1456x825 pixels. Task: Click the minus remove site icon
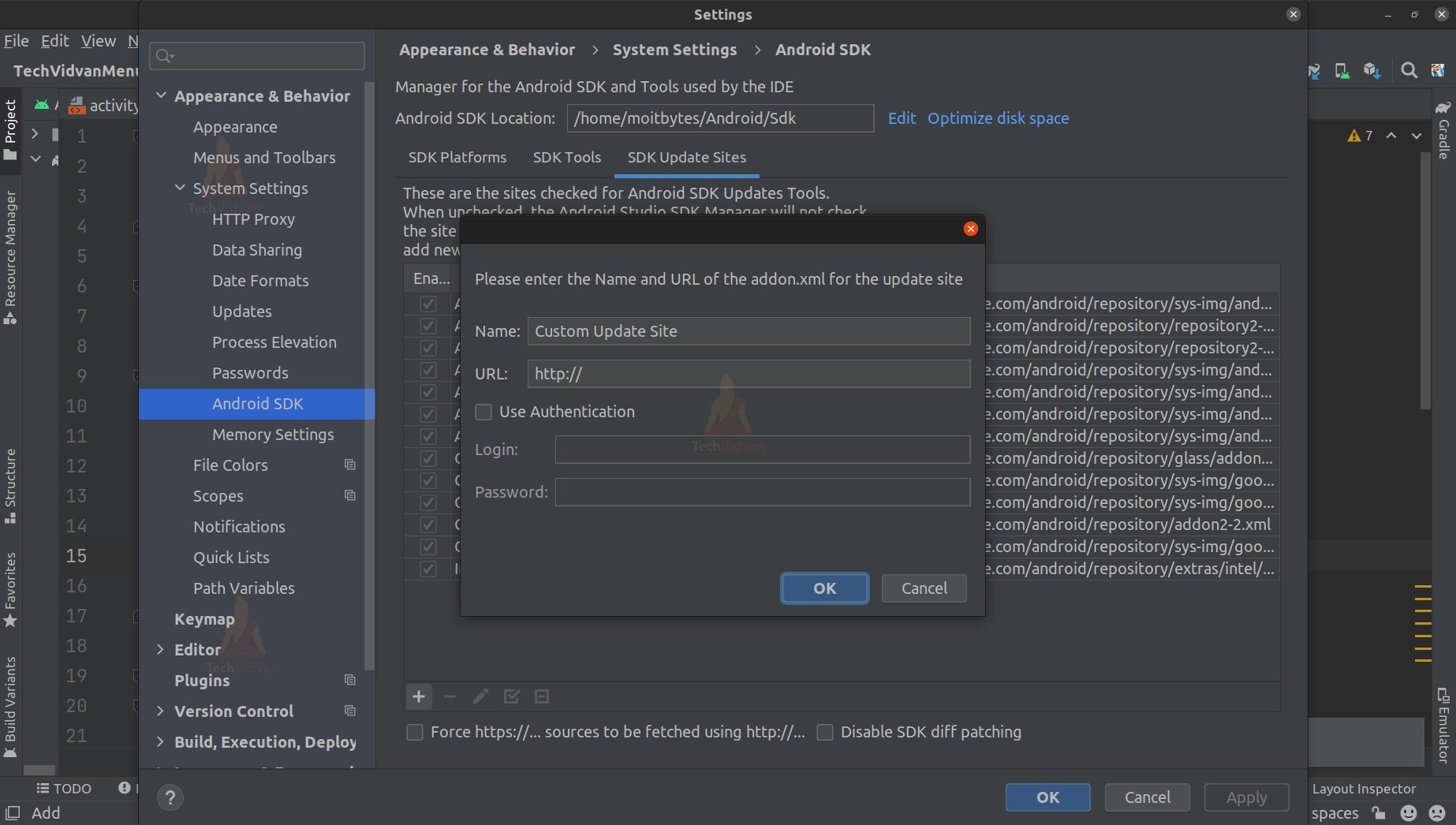450,696
